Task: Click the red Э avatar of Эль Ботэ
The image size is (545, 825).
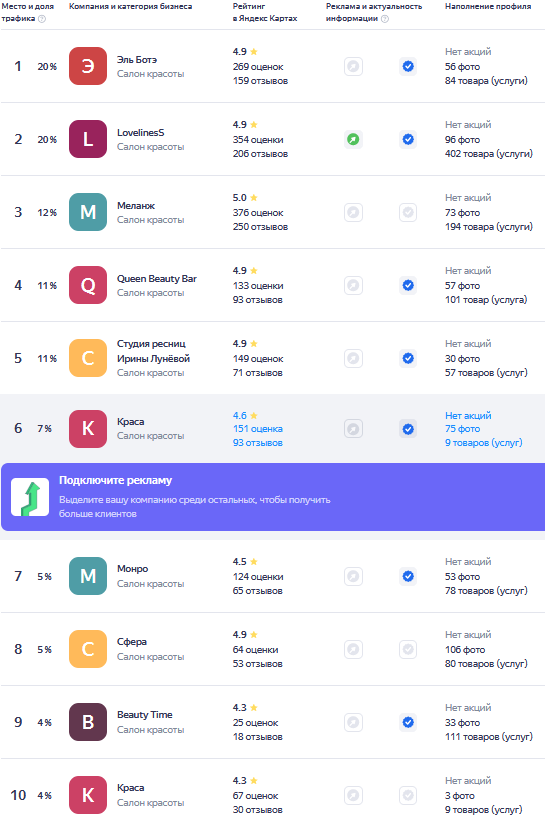Action: tap(88, 66)
